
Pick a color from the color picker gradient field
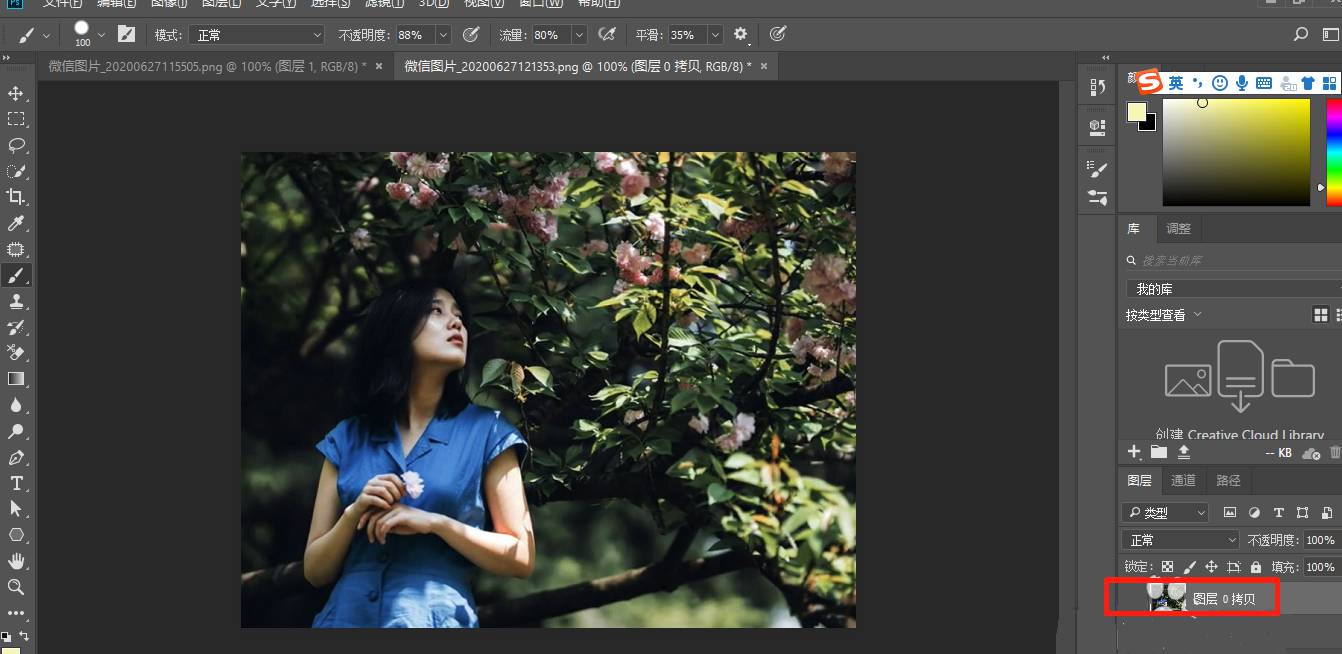tap(1236, 150)
